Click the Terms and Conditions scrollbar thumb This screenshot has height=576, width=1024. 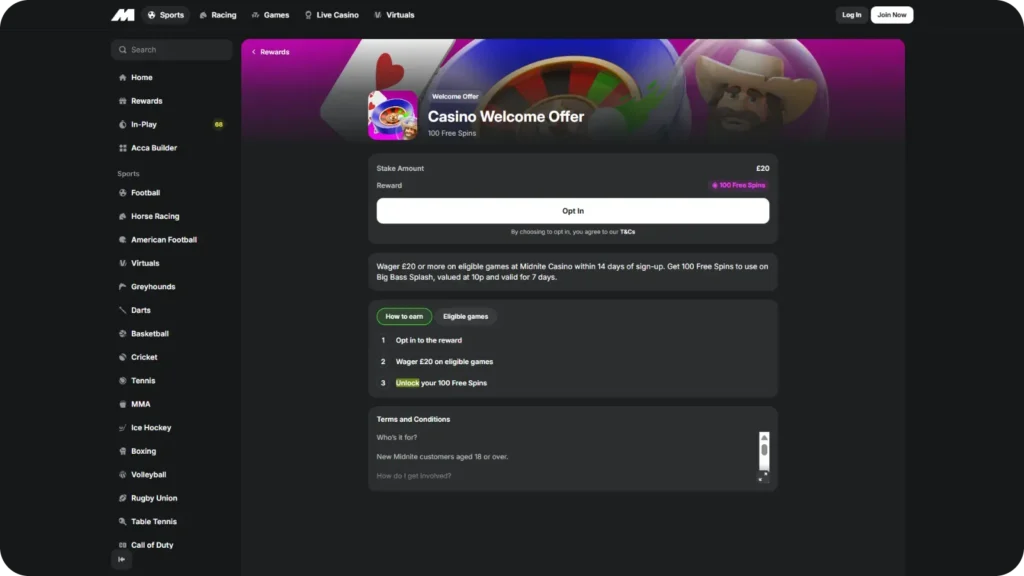point(764,450)
